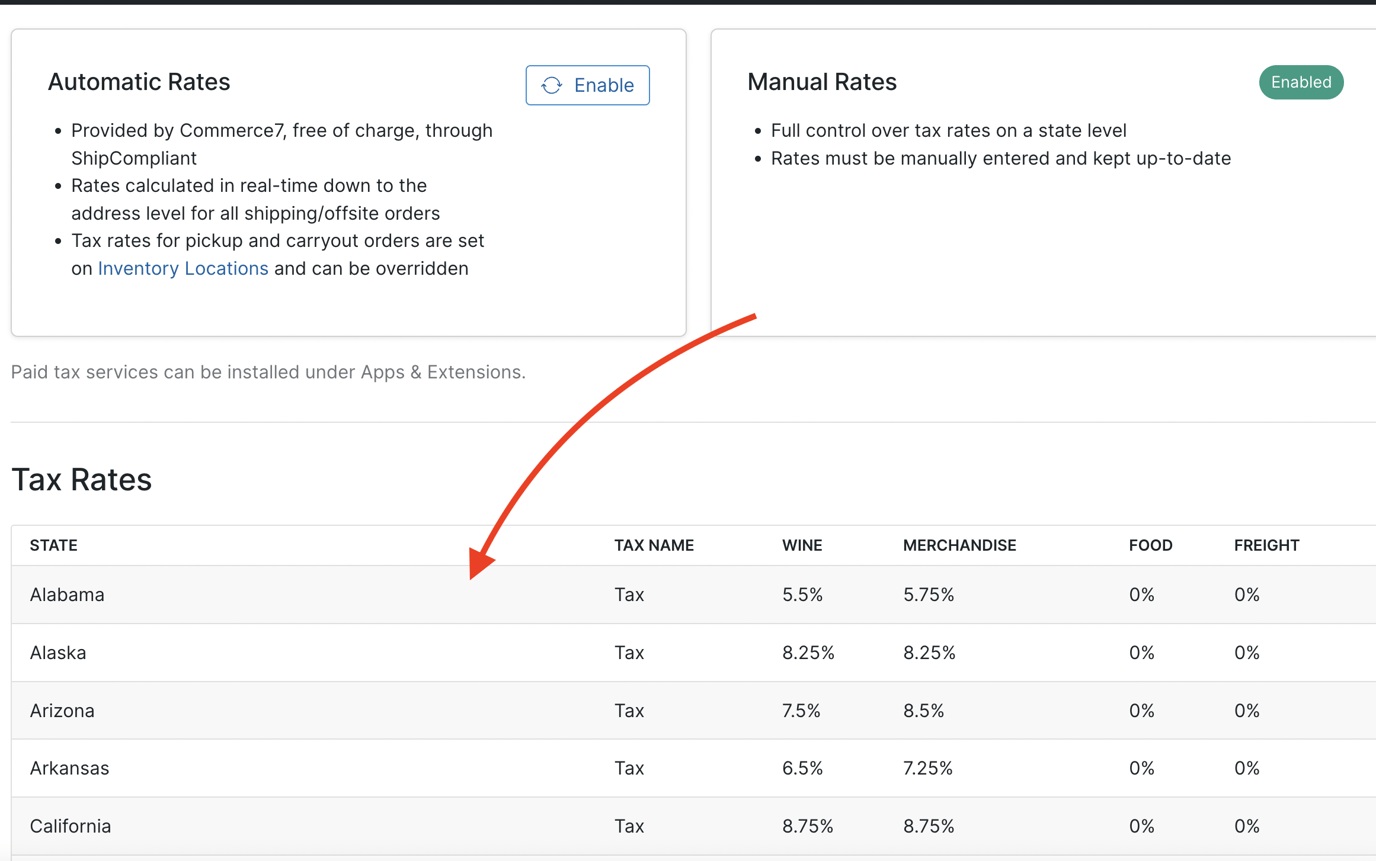Click the circular sync icon in Enable button
1376x861 pixels.
click(x=551, y=85)
